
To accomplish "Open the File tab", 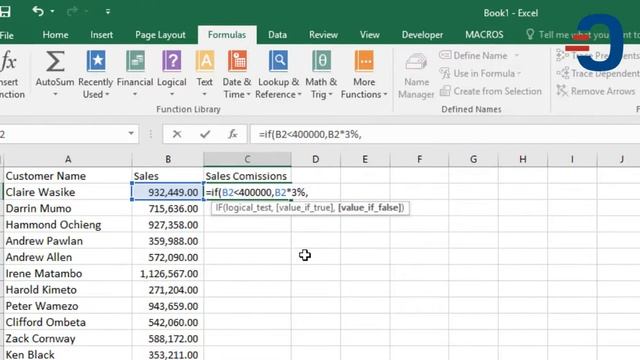I will (7, 35).
